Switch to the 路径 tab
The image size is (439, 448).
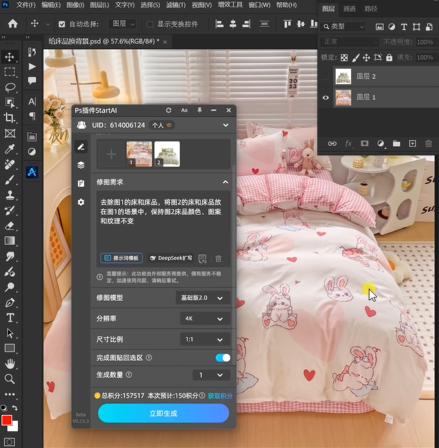[x=371, y=9]
